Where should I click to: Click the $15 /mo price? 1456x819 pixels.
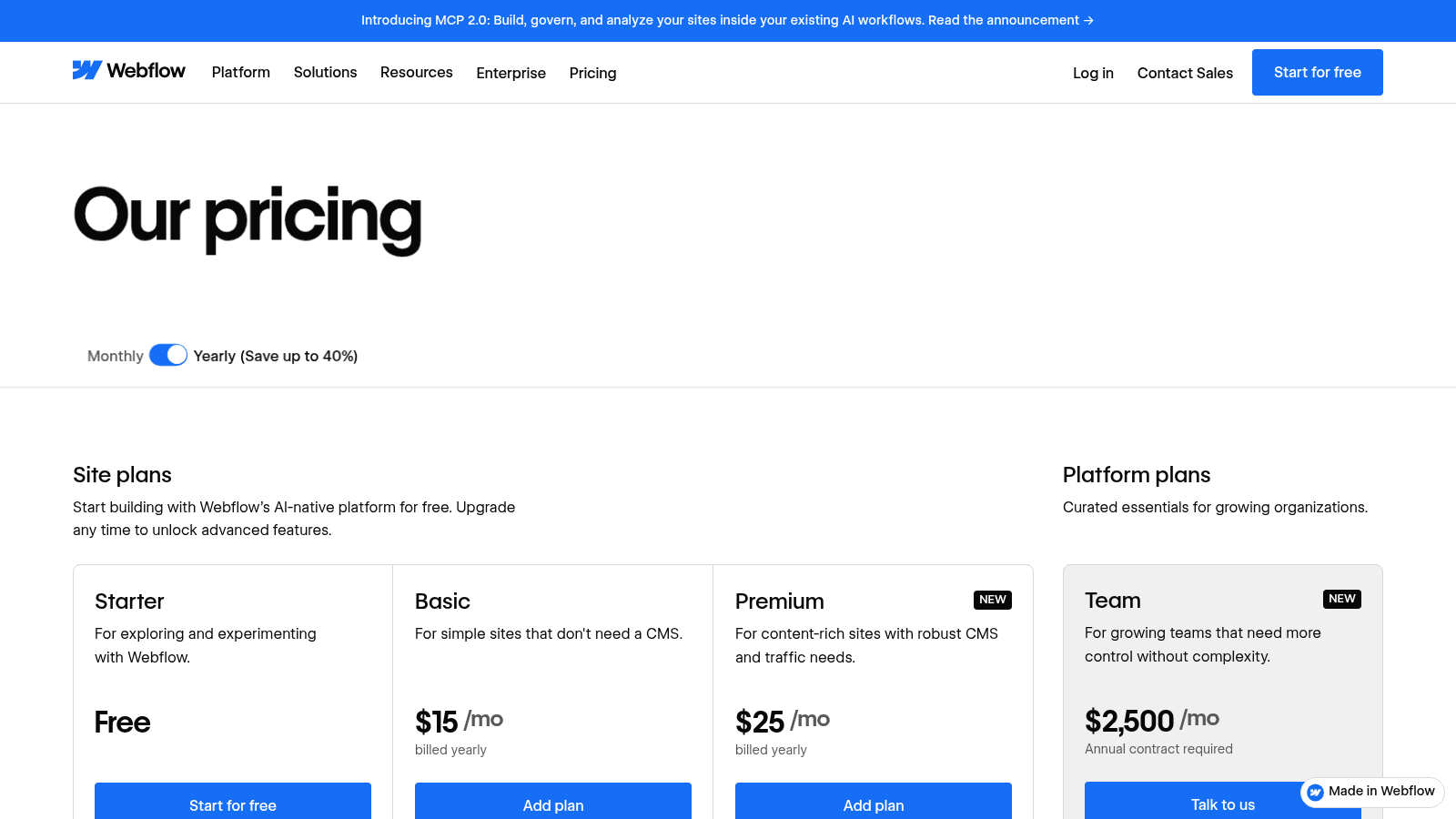pos(459,721)
